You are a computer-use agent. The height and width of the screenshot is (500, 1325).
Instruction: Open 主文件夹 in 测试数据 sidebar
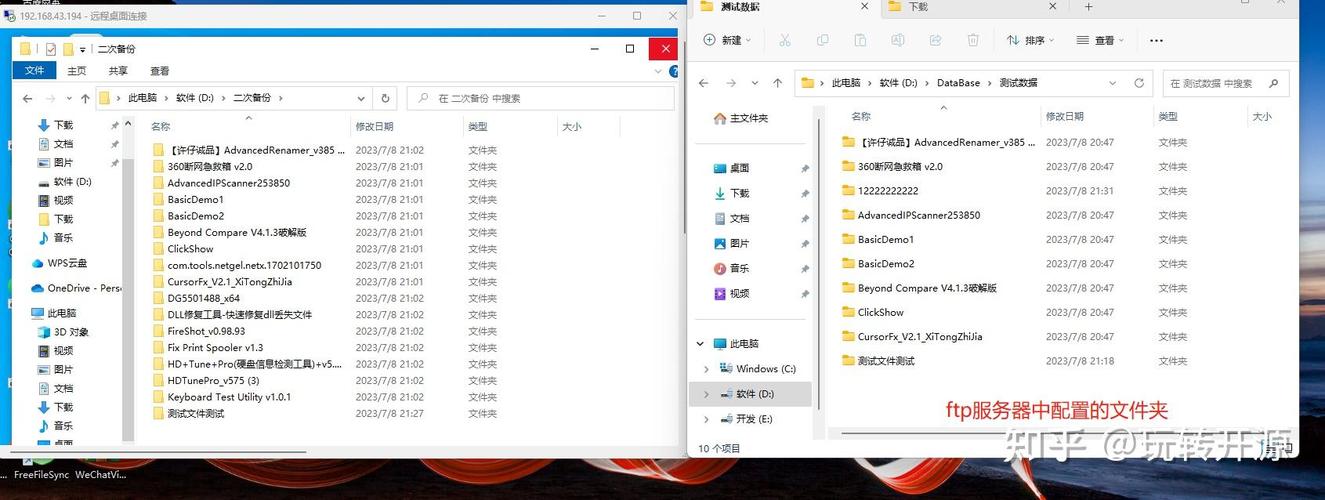point(741,118)
